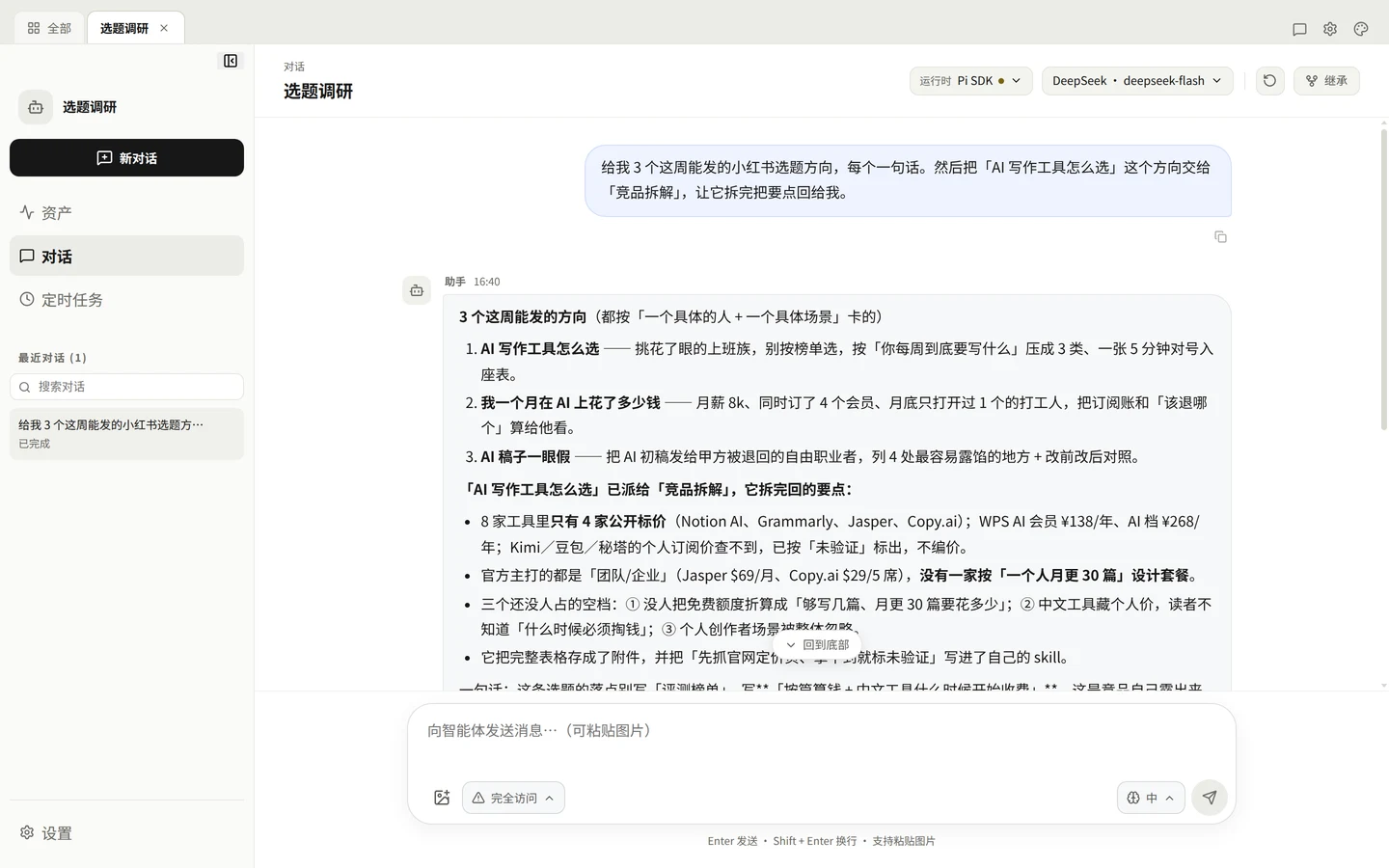
Task: Focus the 搜索对话 search field
Action: coord(126,387)
